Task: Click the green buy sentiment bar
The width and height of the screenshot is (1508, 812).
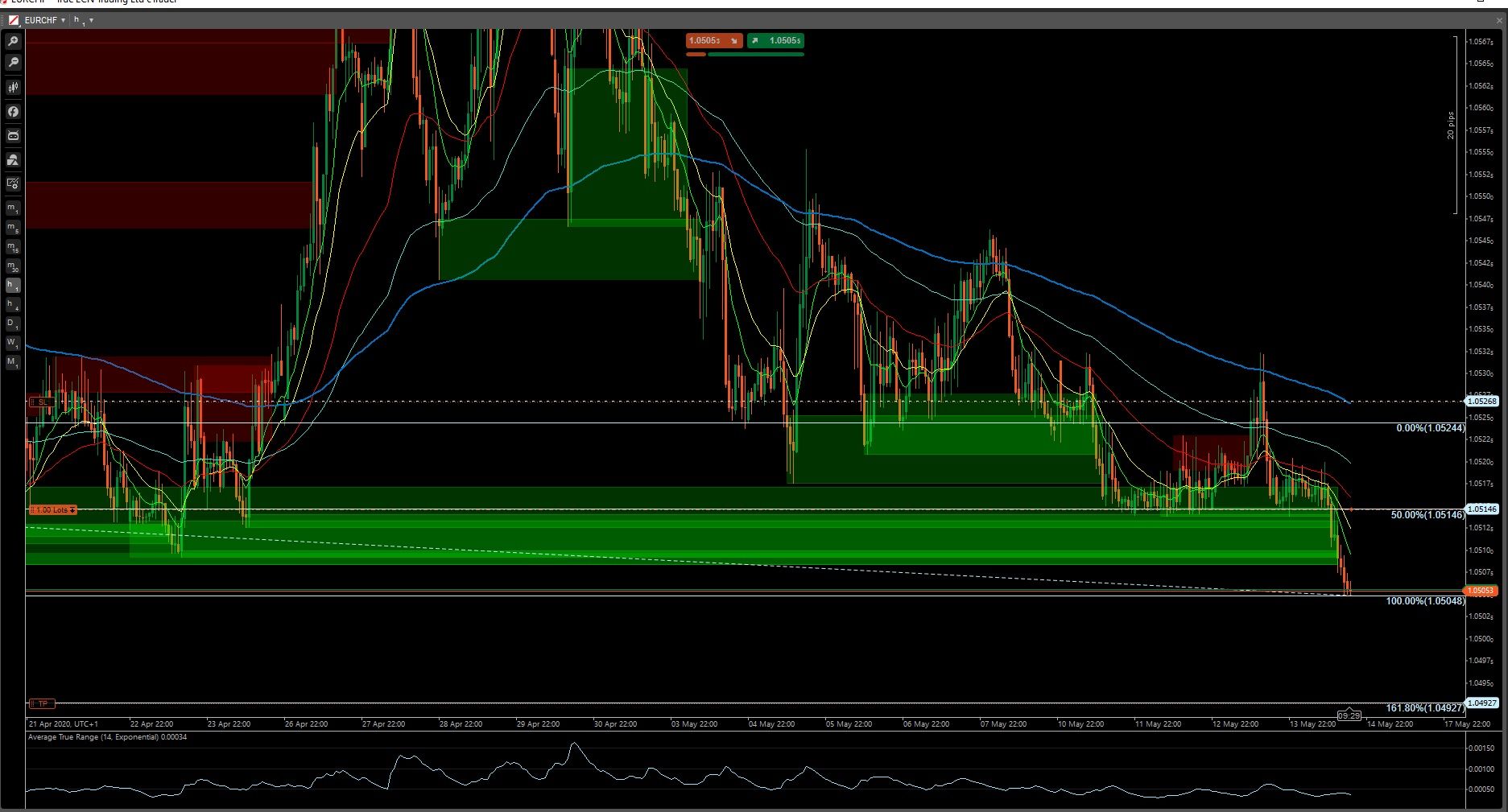Action: 755,54
